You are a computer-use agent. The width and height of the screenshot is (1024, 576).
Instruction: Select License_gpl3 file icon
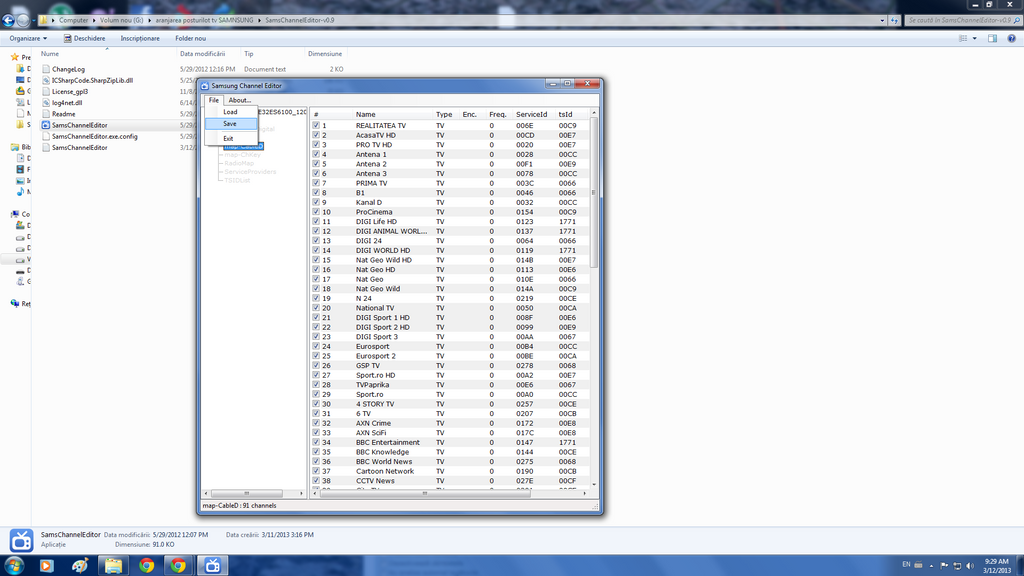coord(46,91)
